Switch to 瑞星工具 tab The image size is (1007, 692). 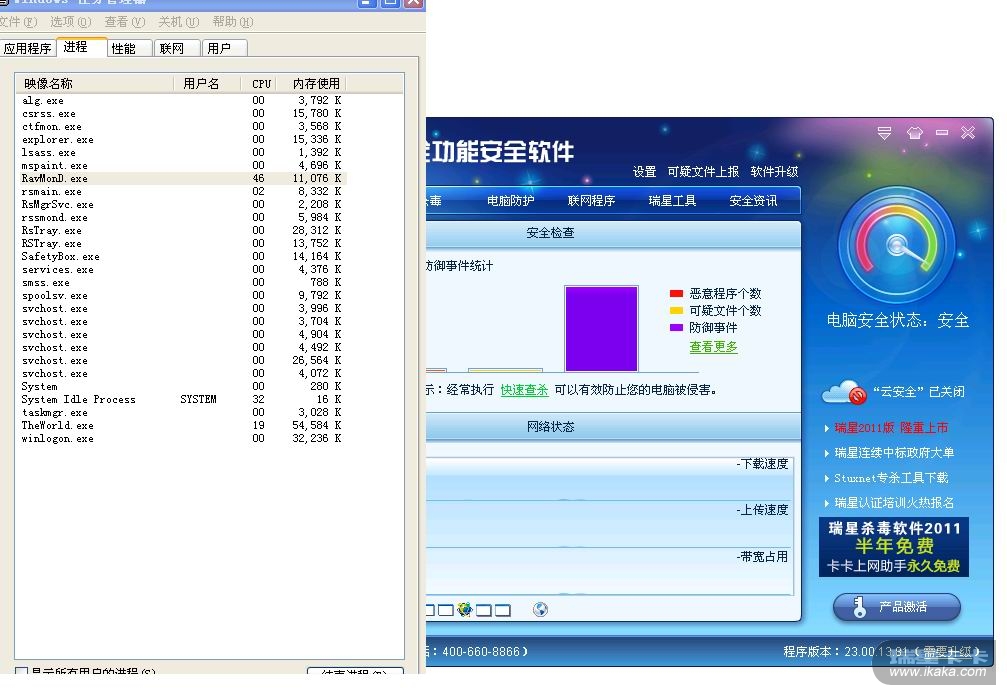coord(672,201)
